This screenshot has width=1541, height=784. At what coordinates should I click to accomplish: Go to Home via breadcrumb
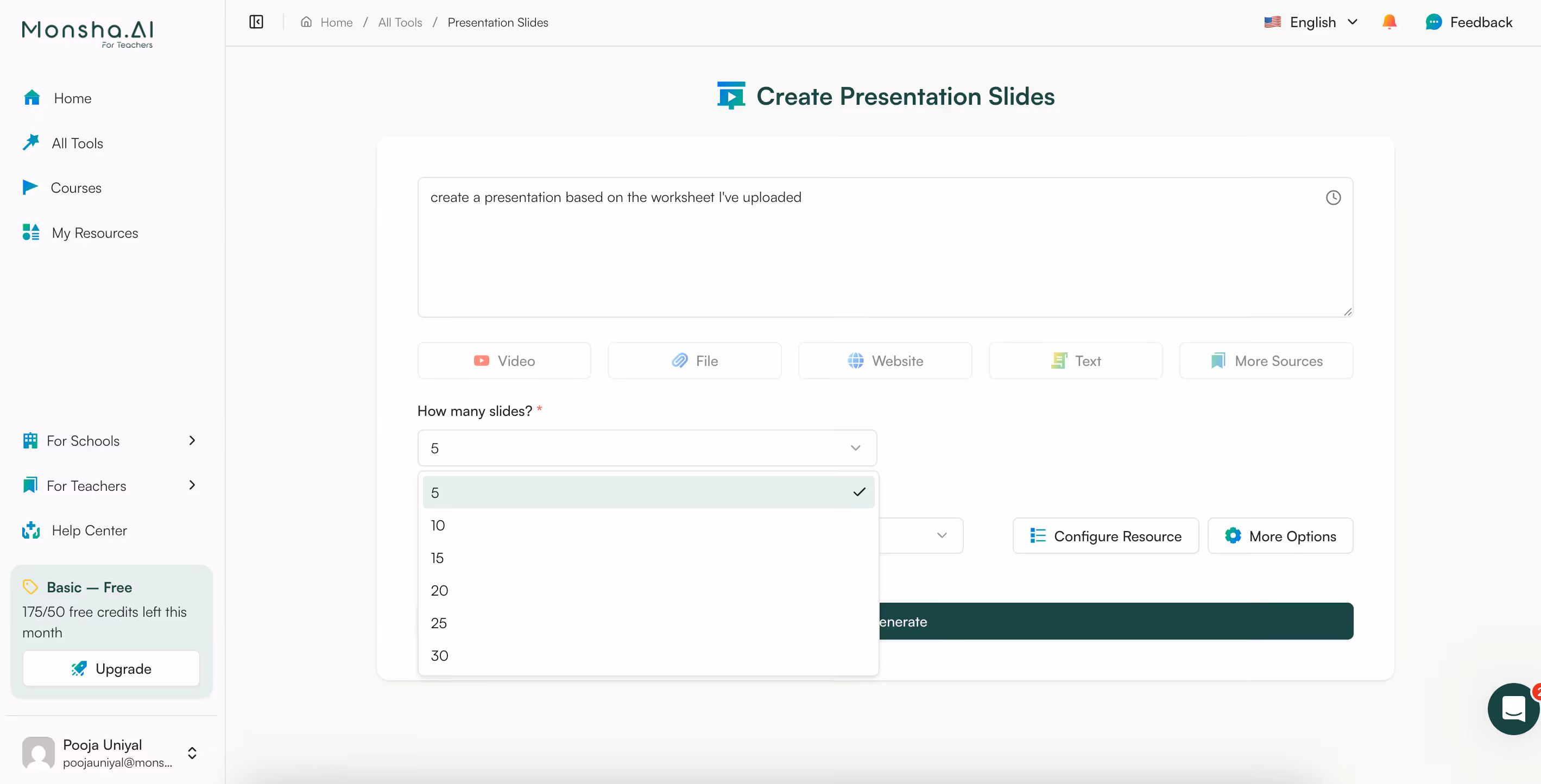pos(336,22)
